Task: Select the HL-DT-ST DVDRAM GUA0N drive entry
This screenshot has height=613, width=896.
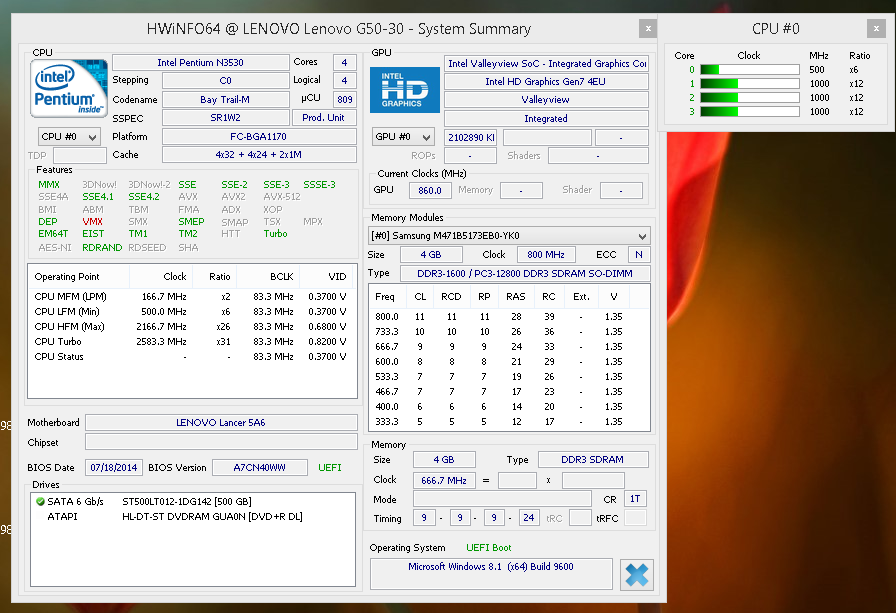Action: point(212,516)
